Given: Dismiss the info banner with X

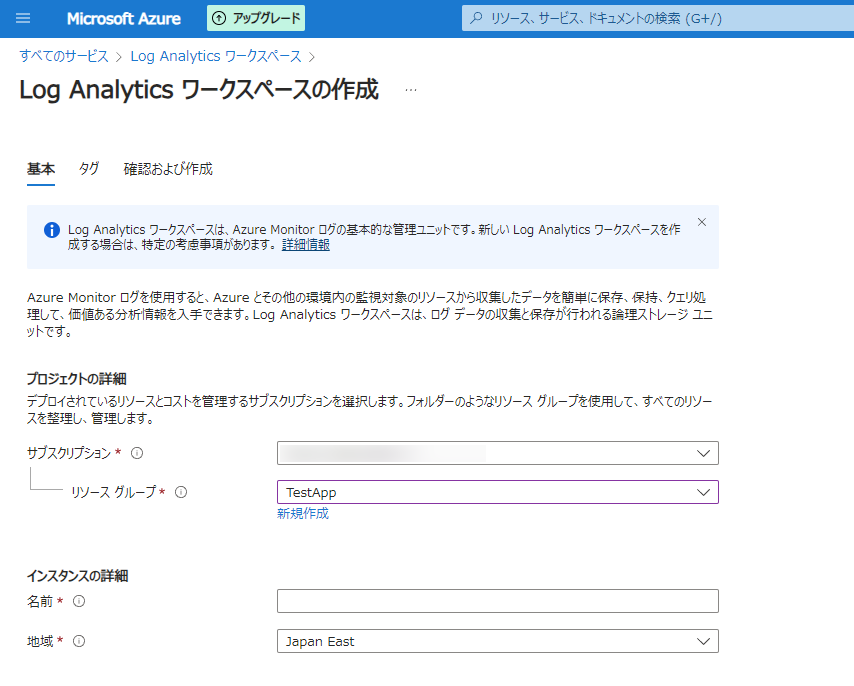Looking at the screenshot, I should [x=702, y=222].
